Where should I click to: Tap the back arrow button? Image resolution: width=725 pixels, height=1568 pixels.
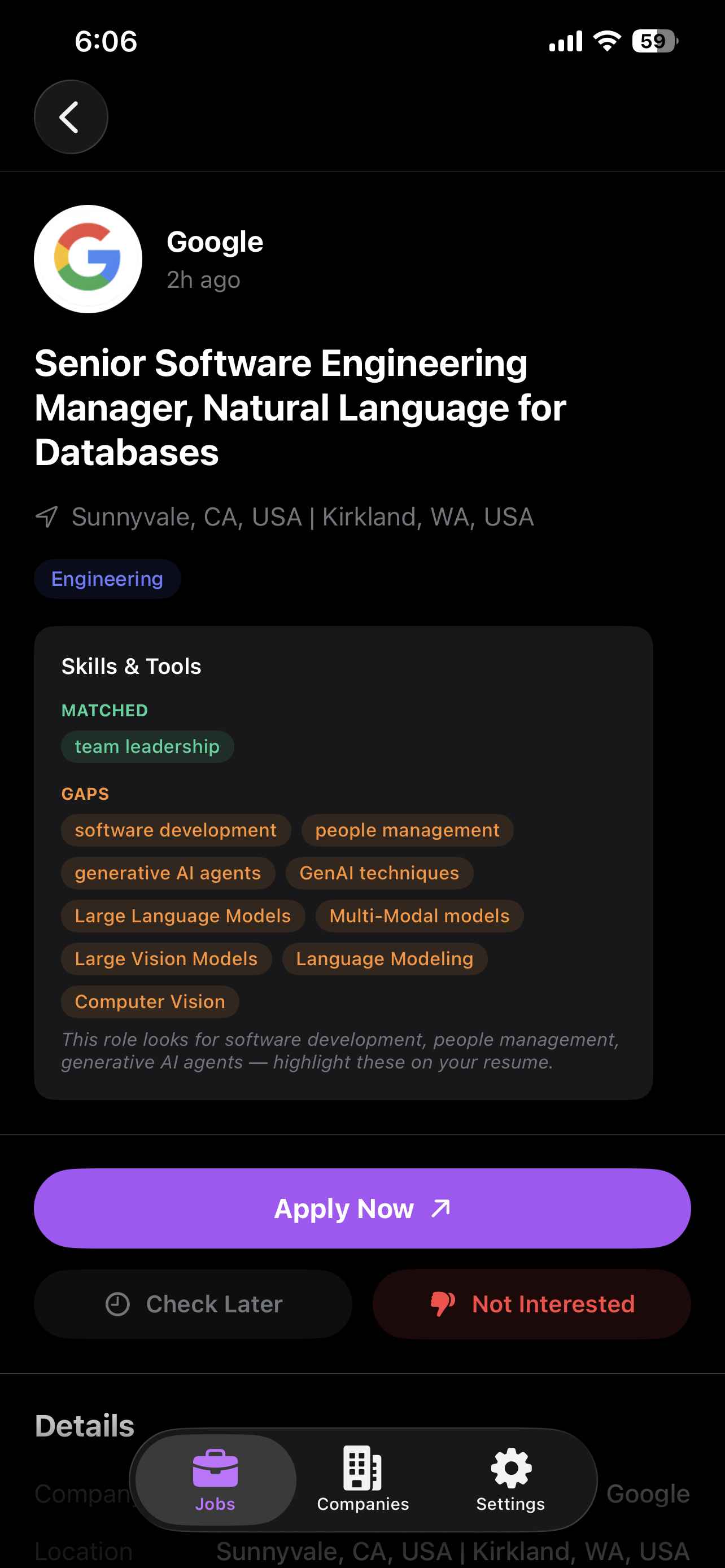(71, 117)
